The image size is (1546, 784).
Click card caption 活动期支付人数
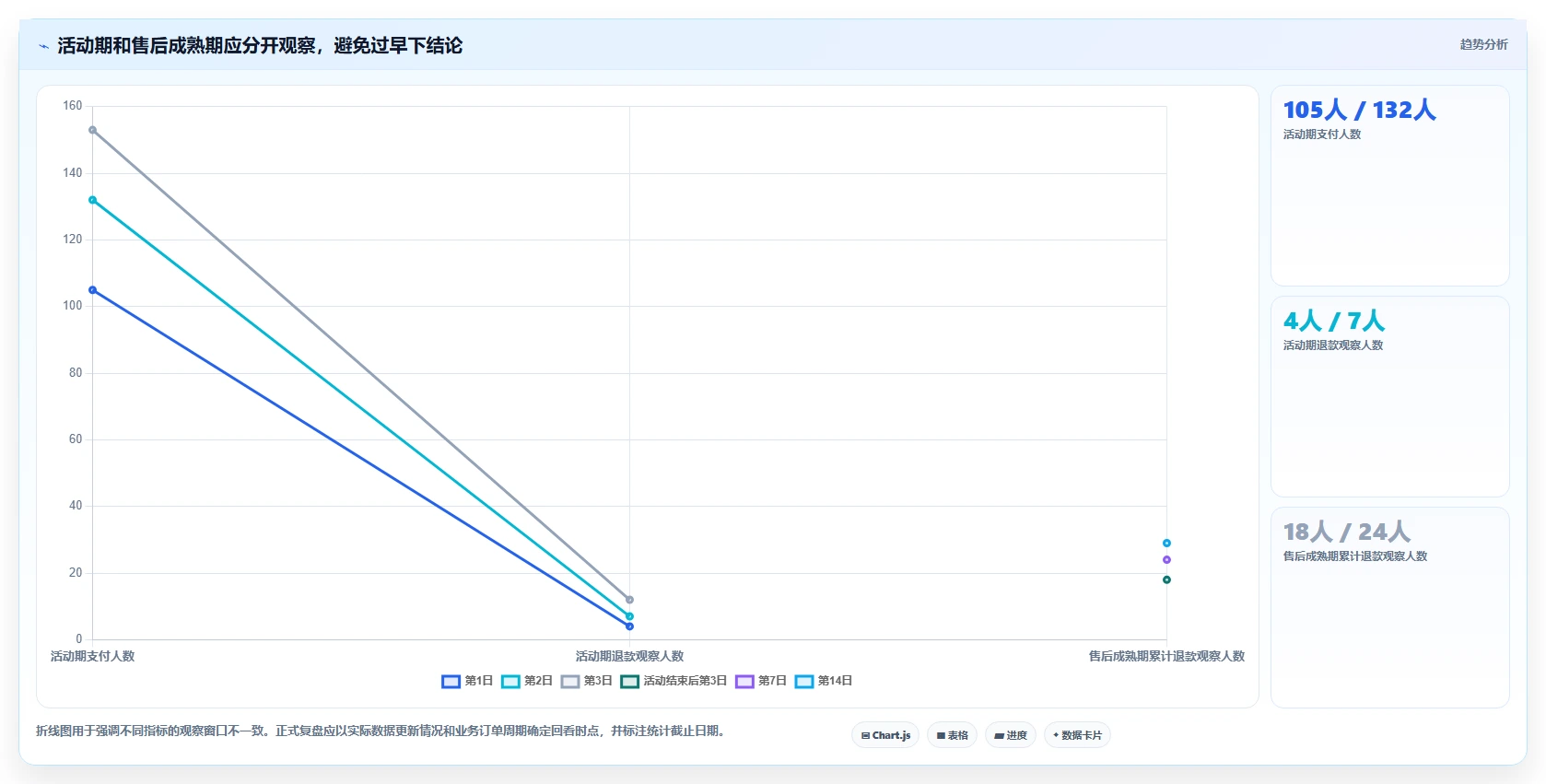[x=1322, y=135]
